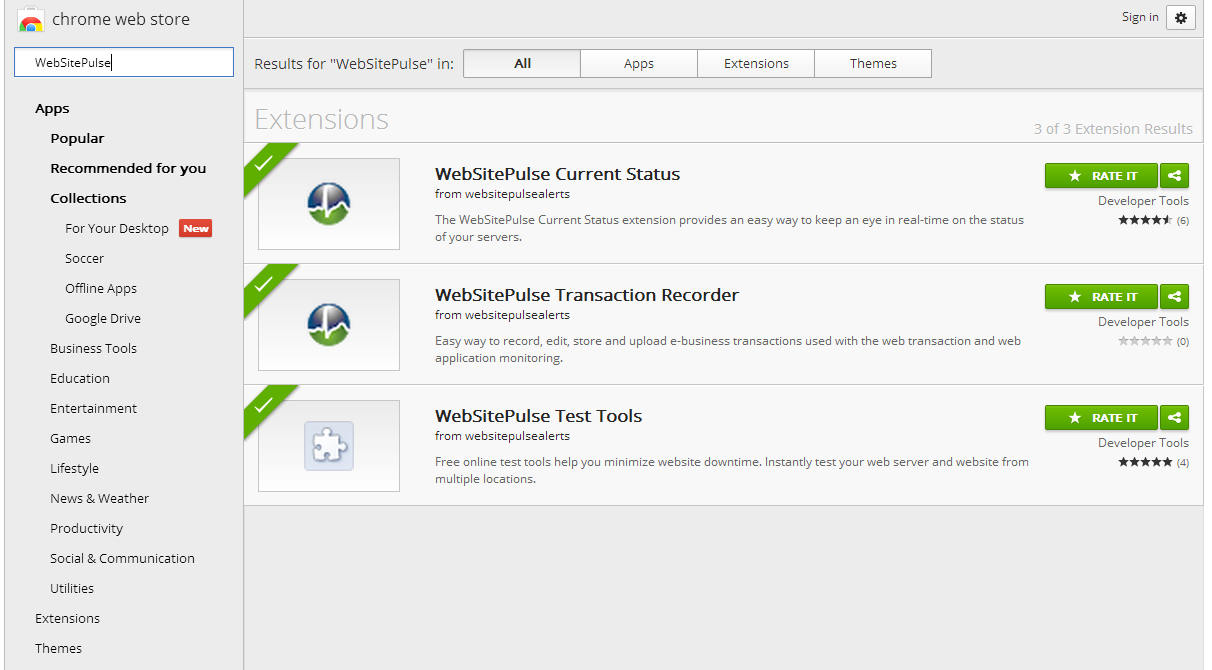Click Current Status extension description text
Viewport: 1212px width, 670px height.
(x=729, y=229)
